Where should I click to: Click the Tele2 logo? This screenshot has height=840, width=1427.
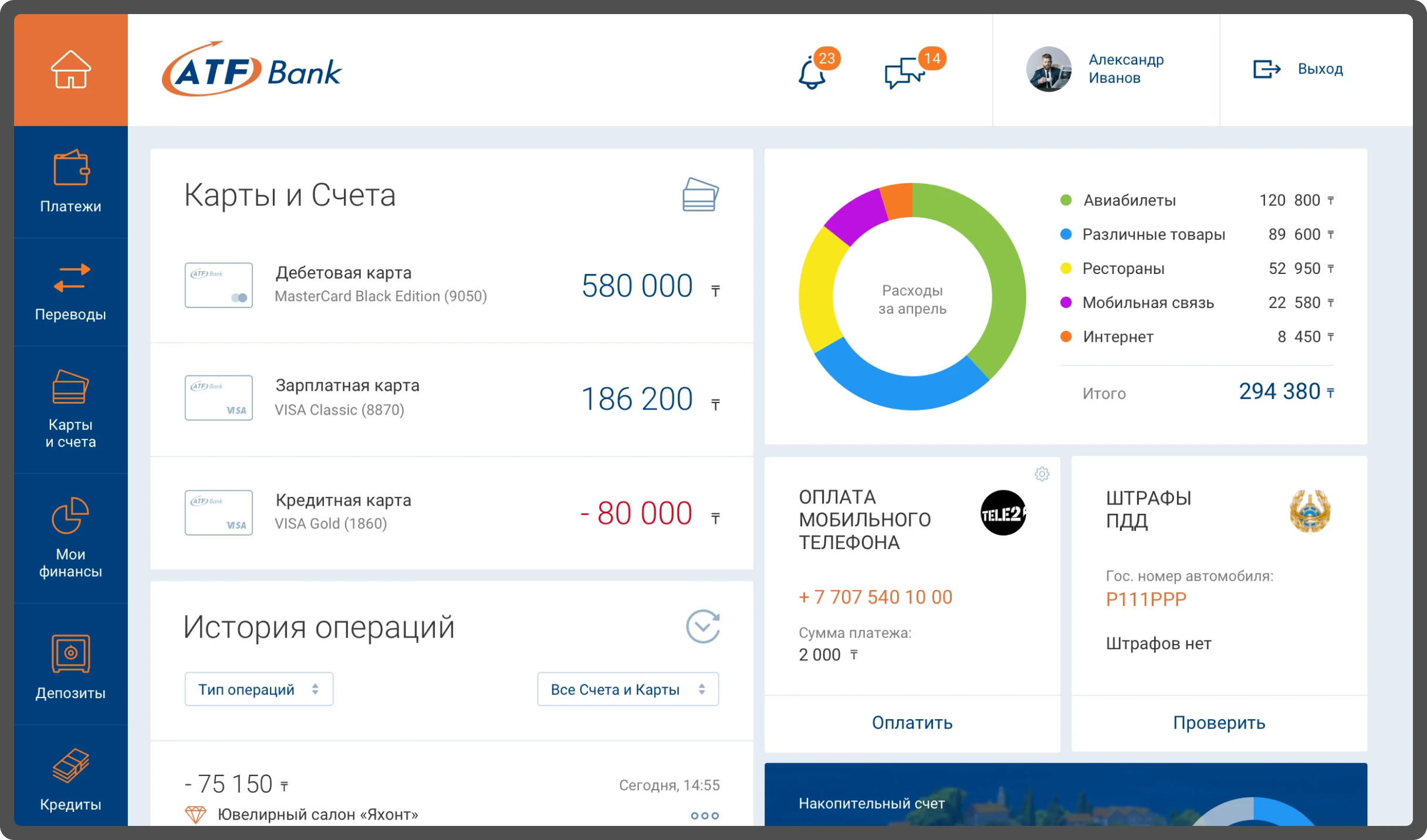point(1003,513)
